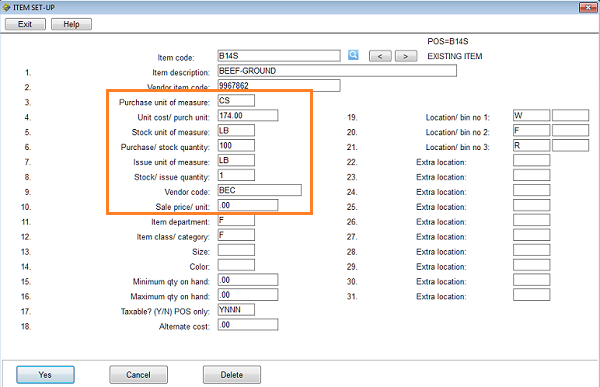Open Help from the top bar
Image resolution: width=600 pixels, height=387 pixels.
pos(72,24)
